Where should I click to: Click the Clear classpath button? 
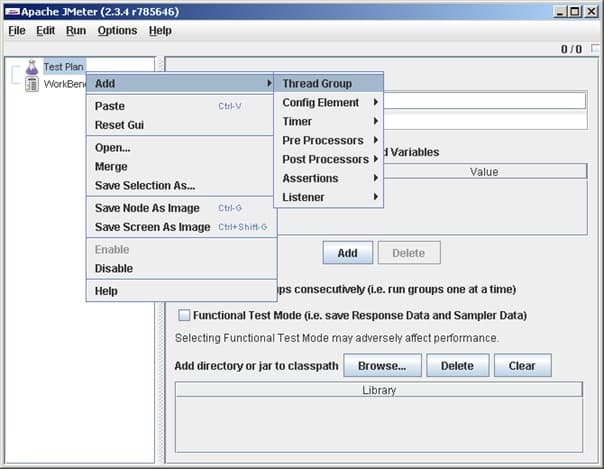pos(522,365)
